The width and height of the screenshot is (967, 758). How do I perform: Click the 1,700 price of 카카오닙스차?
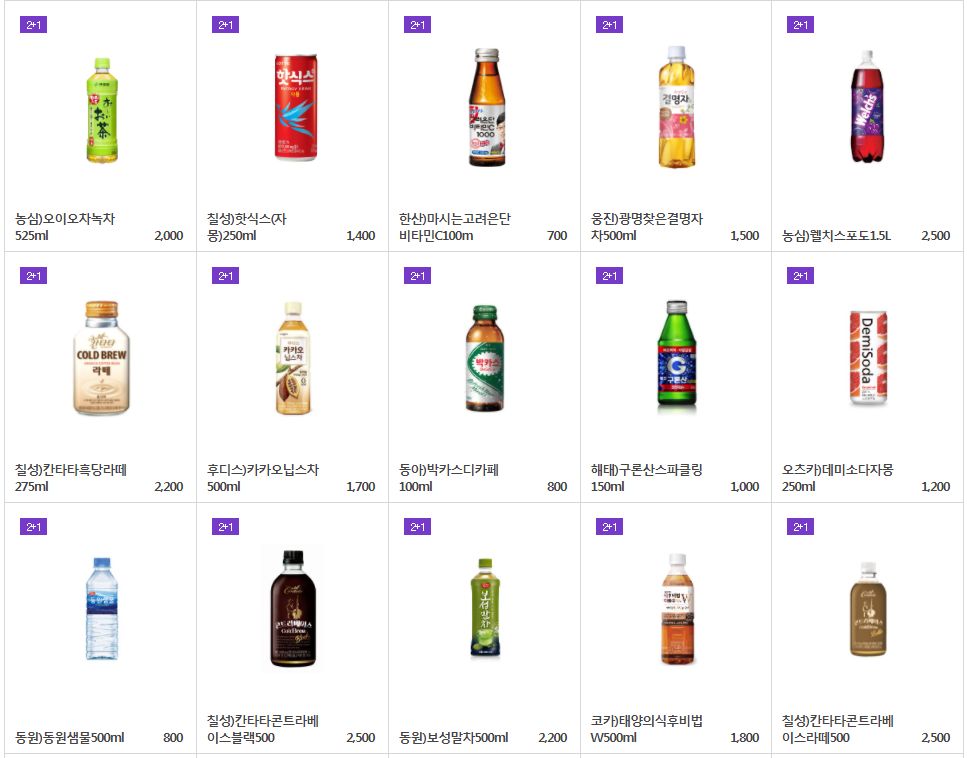361,487
